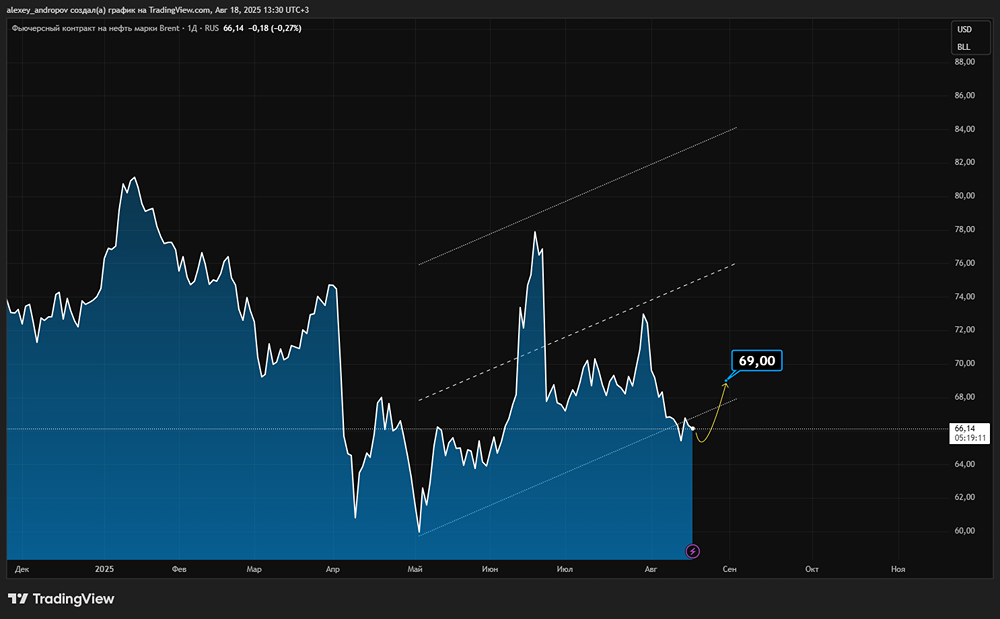
Task: Select the 69,00 price target callout
Action: coord(757,361)
